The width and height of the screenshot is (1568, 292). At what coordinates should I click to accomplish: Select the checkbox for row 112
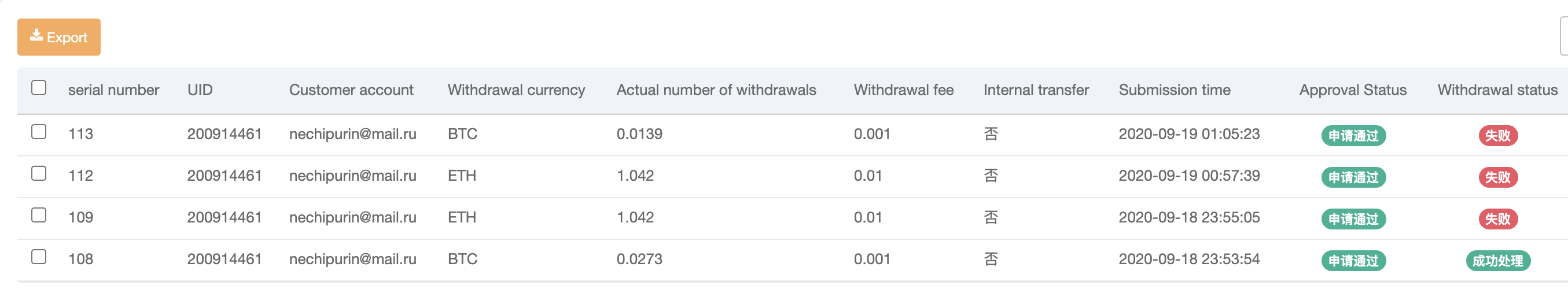pyautogui.click(x=39, y=174)
